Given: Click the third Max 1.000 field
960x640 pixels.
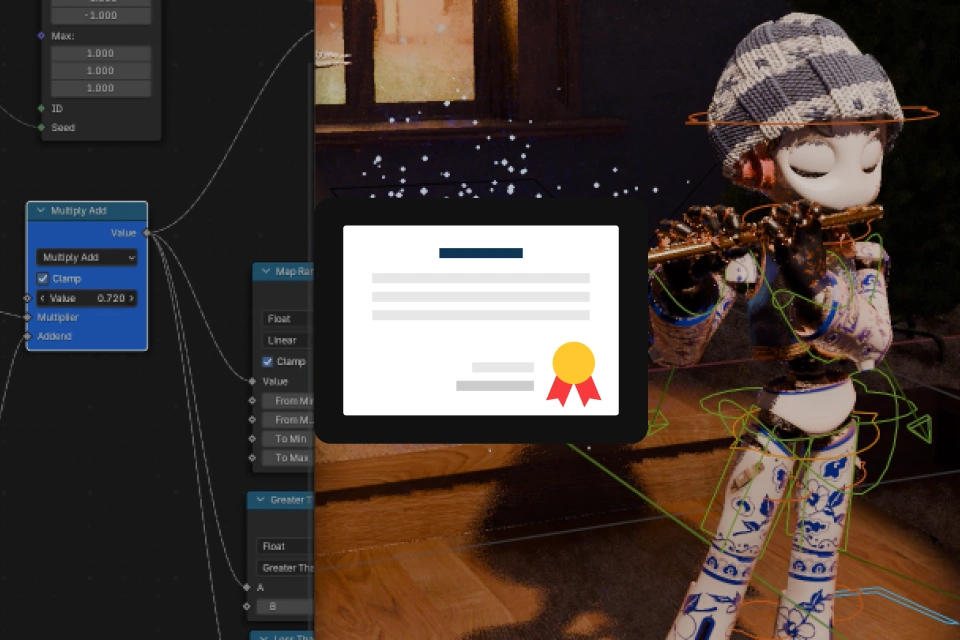Looking at the screenshot, I should click(x=100, y=88).
